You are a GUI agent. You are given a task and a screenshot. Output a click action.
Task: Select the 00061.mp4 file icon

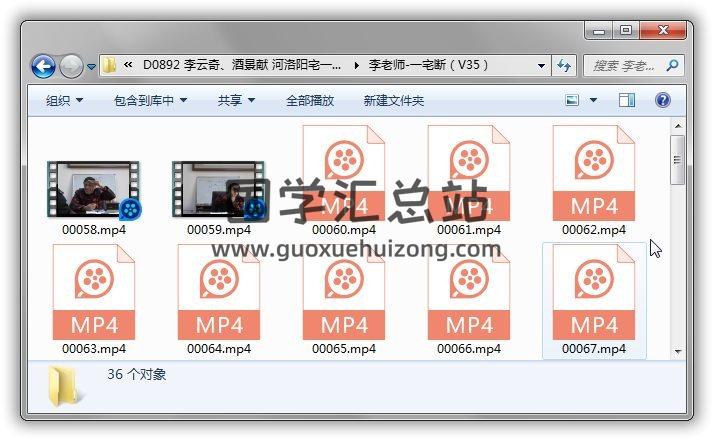[x=469, y=173]
